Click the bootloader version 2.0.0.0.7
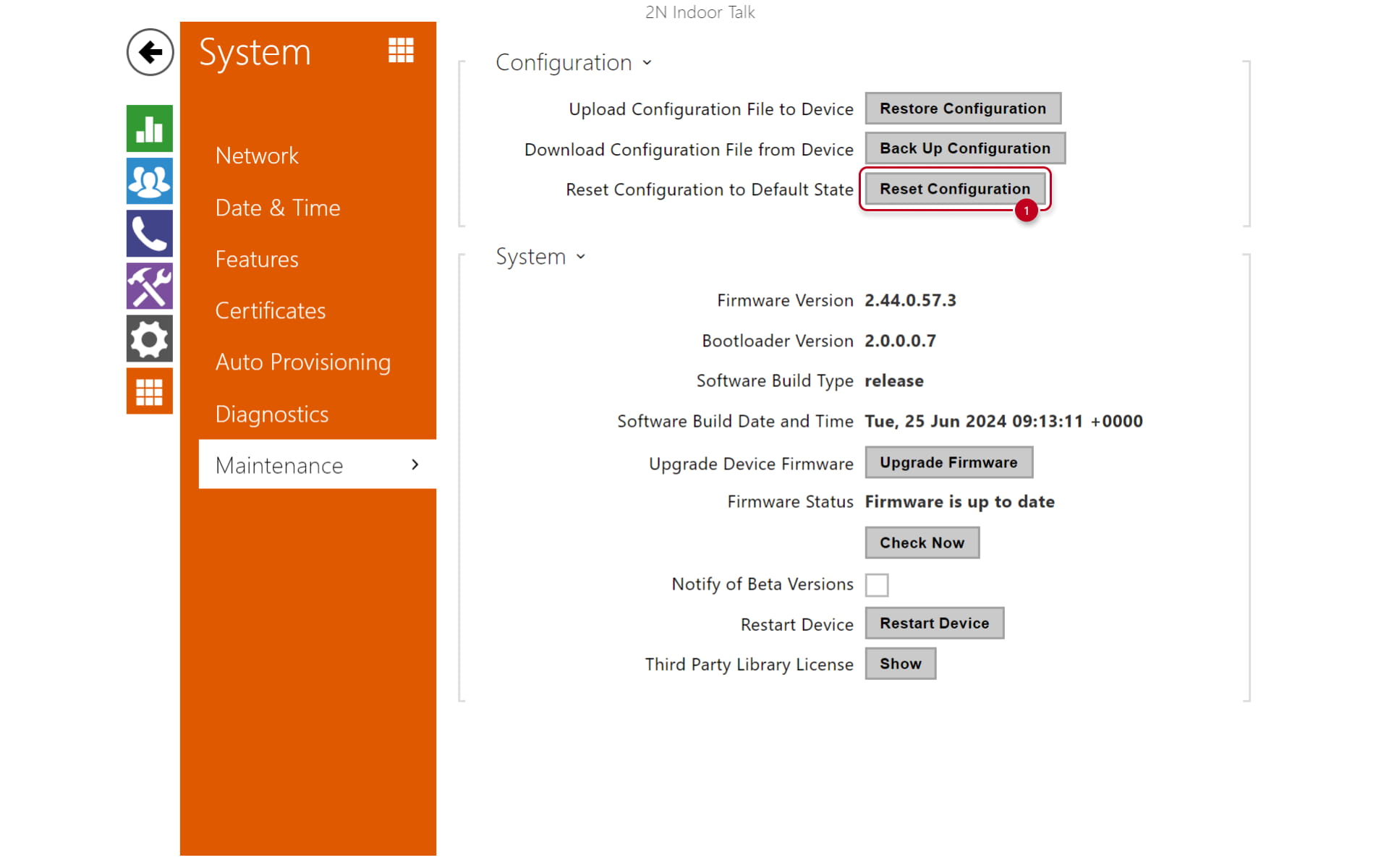 (x=900, y=341)
